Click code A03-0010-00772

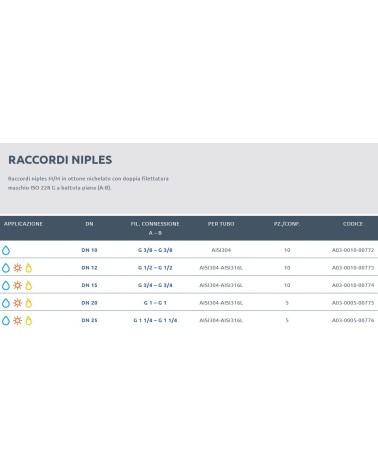click(x=353, y=250)
